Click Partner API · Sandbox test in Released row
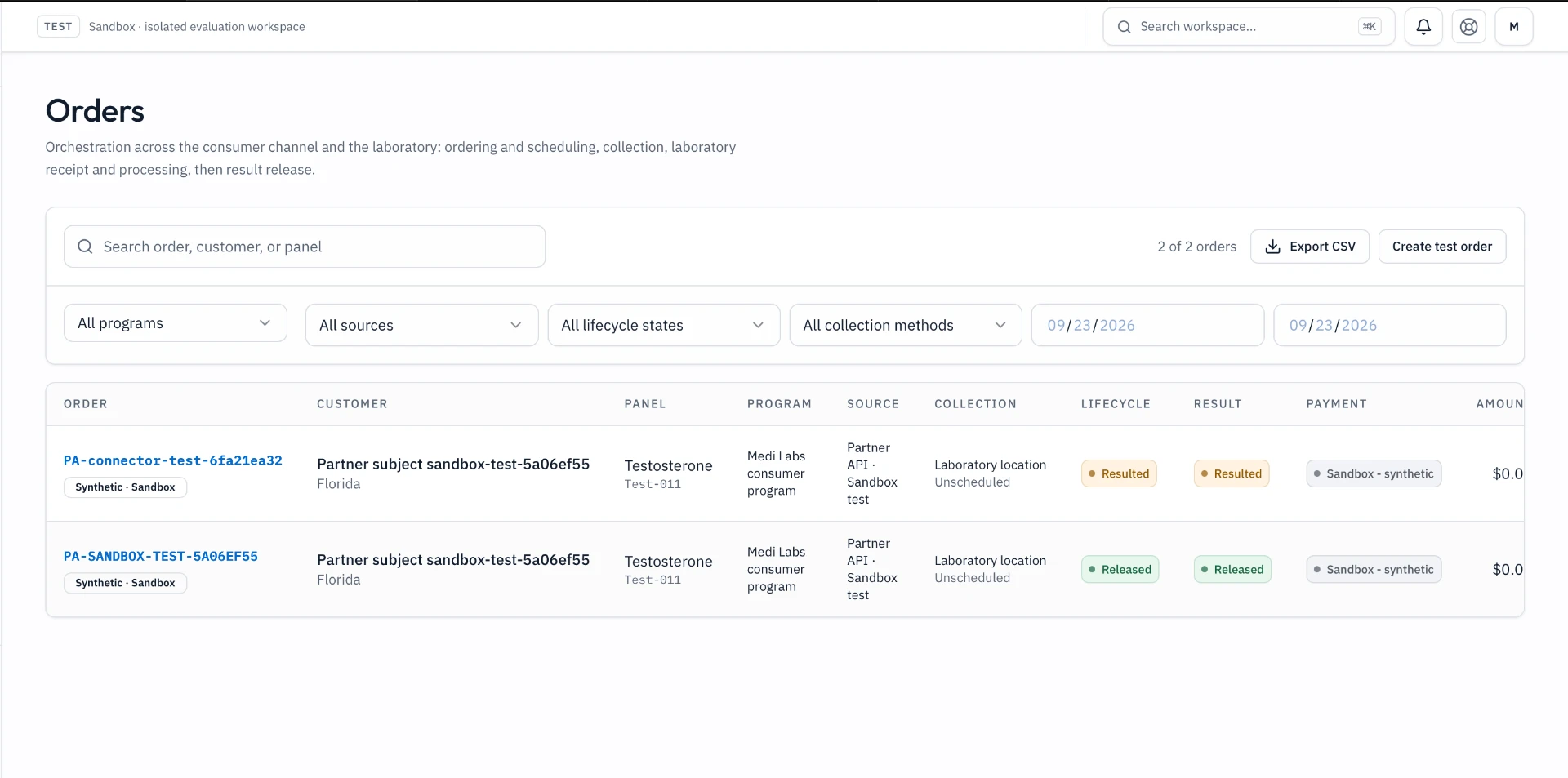Viewport: 1568px width, 778px height. point(872,569)
